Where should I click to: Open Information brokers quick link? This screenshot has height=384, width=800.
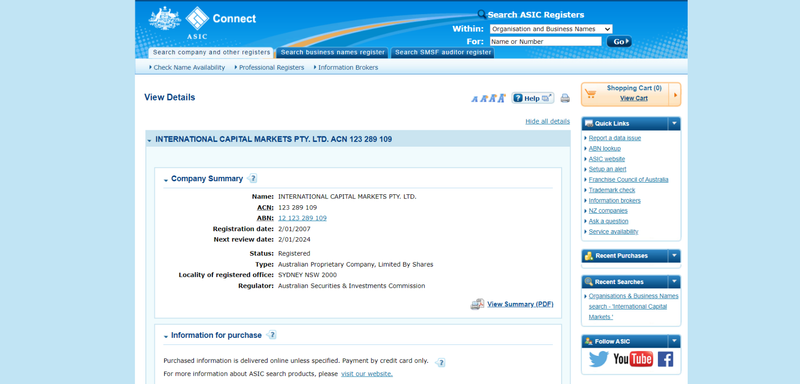point(614,200)
